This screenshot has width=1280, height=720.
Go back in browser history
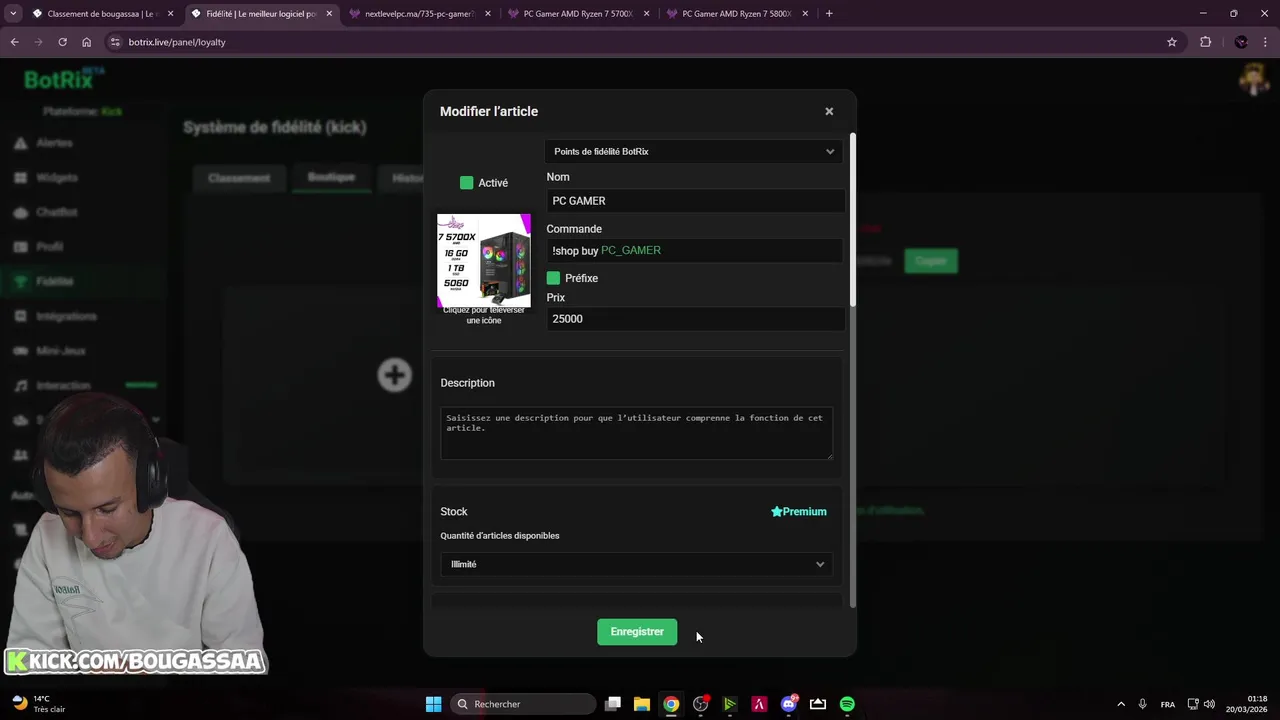14,42
